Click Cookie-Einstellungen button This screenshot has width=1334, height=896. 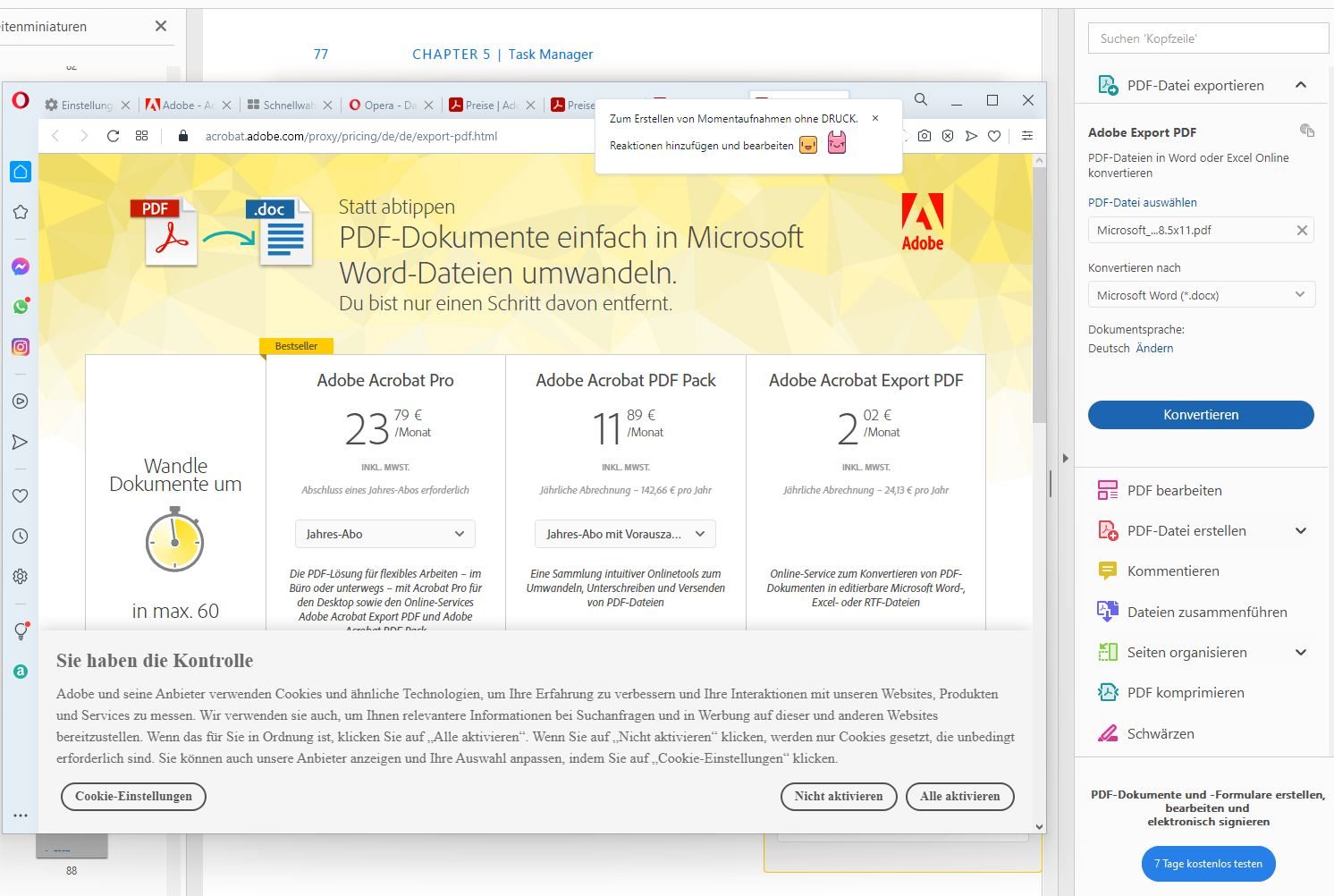point(133,796)
